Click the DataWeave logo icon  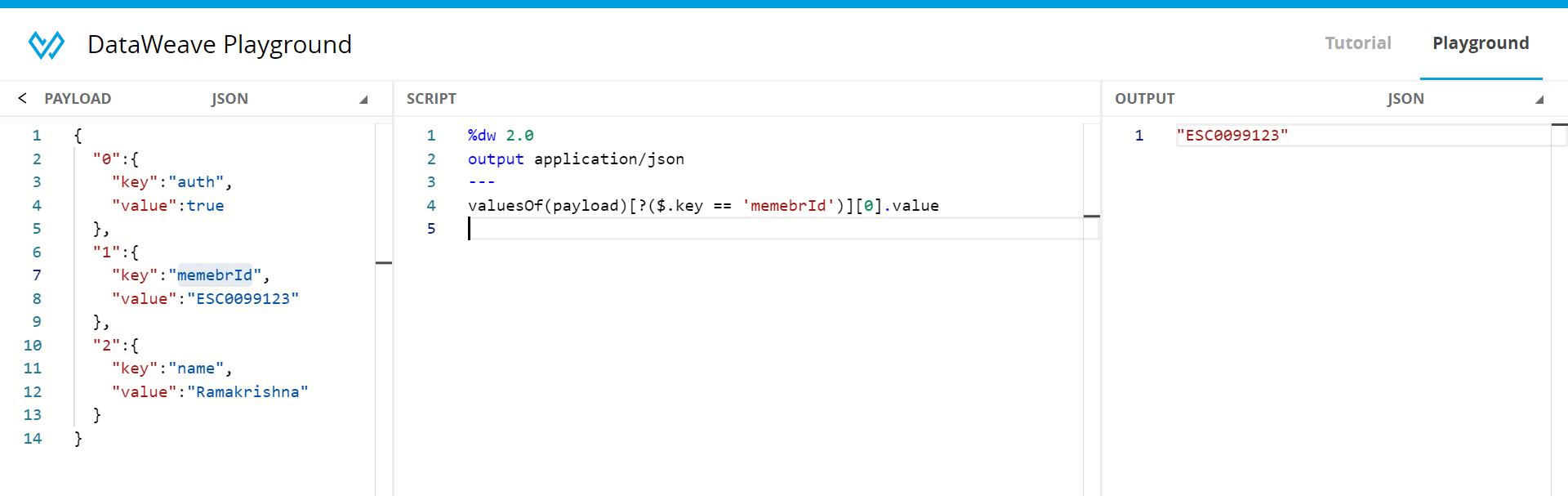(47, 44)
